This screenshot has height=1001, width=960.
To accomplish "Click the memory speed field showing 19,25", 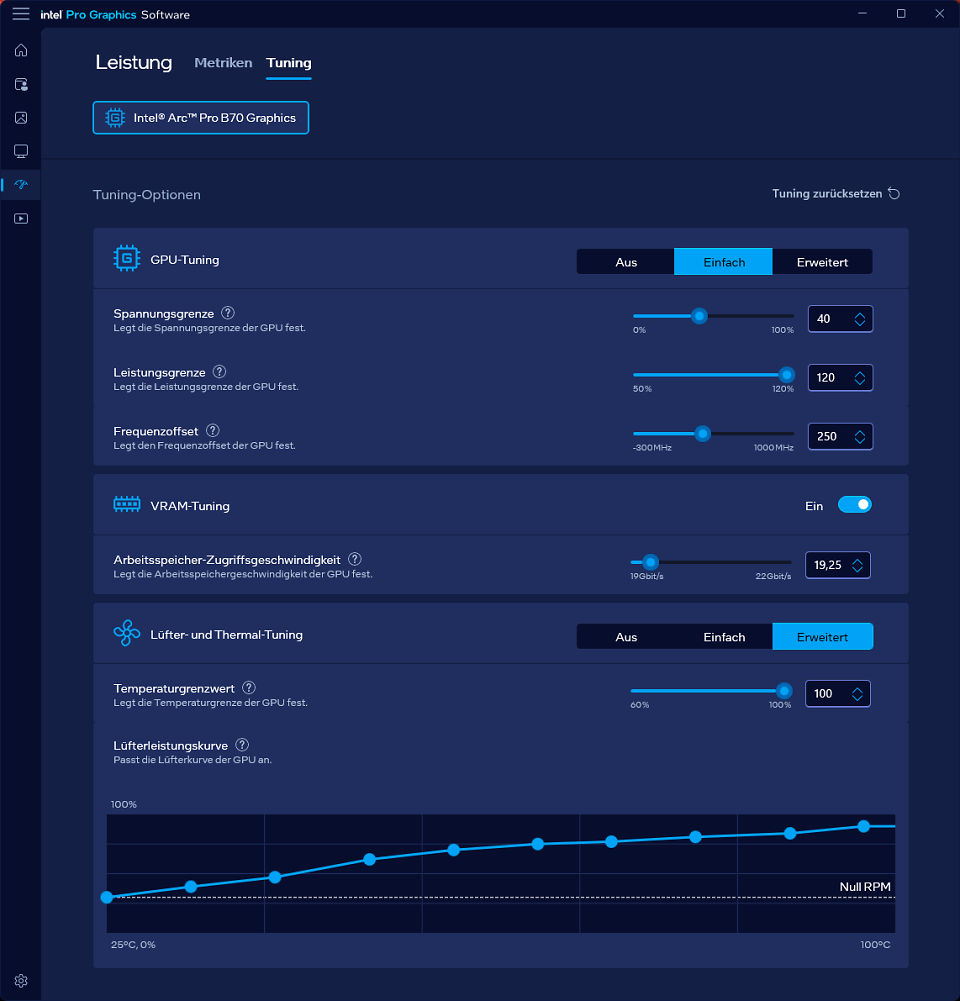I will pyautogui.click(x=837, y=565).
